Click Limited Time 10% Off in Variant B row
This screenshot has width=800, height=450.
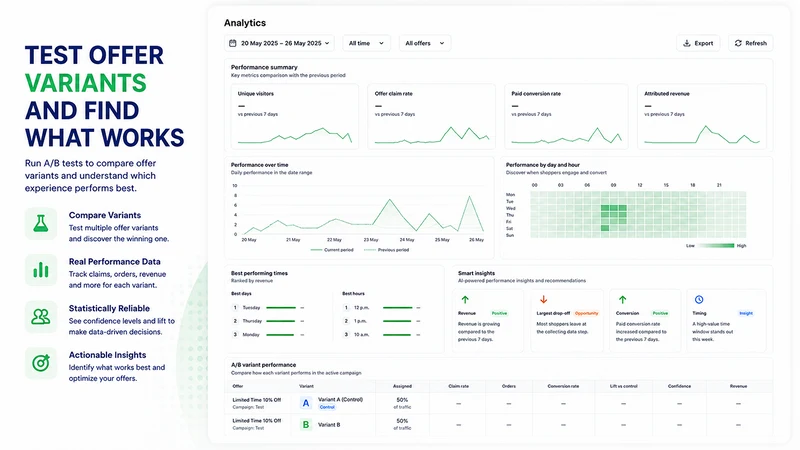(x=257, y=421)
